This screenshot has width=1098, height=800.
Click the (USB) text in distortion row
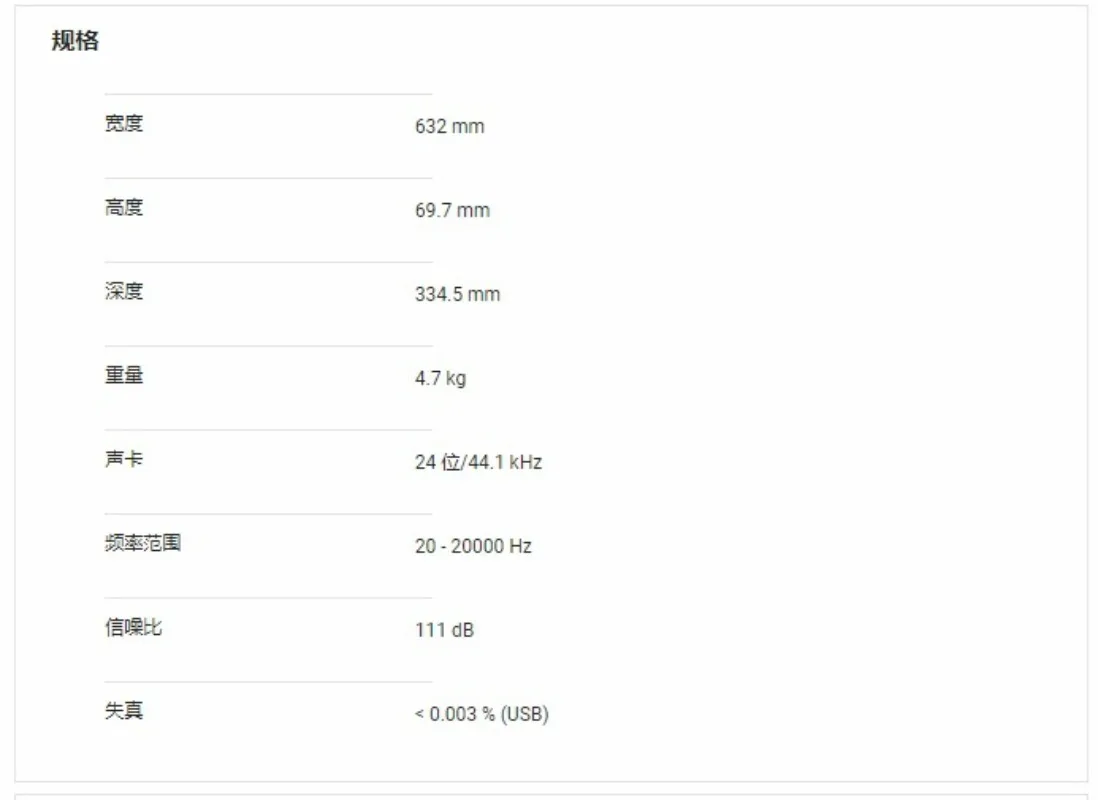pyautogui.click(x=524, y=714)
